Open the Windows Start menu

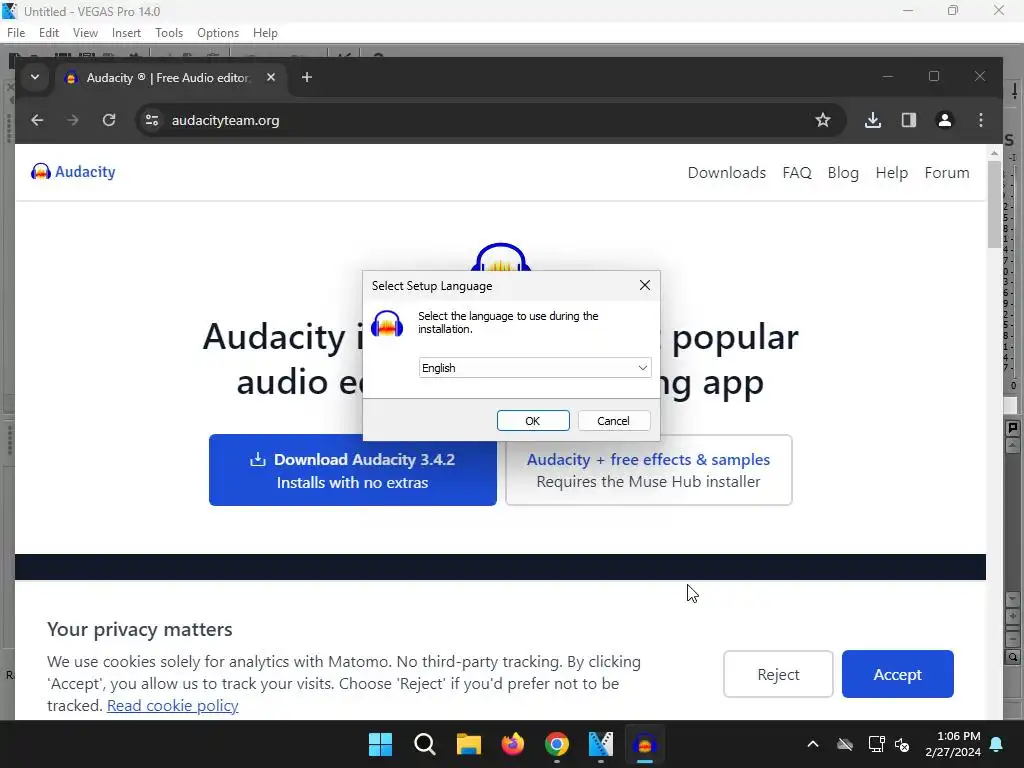coord(380,744)
